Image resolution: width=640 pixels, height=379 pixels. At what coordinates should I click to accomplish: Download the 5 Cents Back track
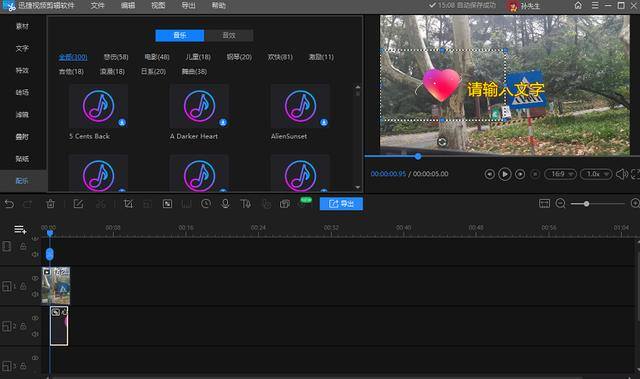[122, 122]
